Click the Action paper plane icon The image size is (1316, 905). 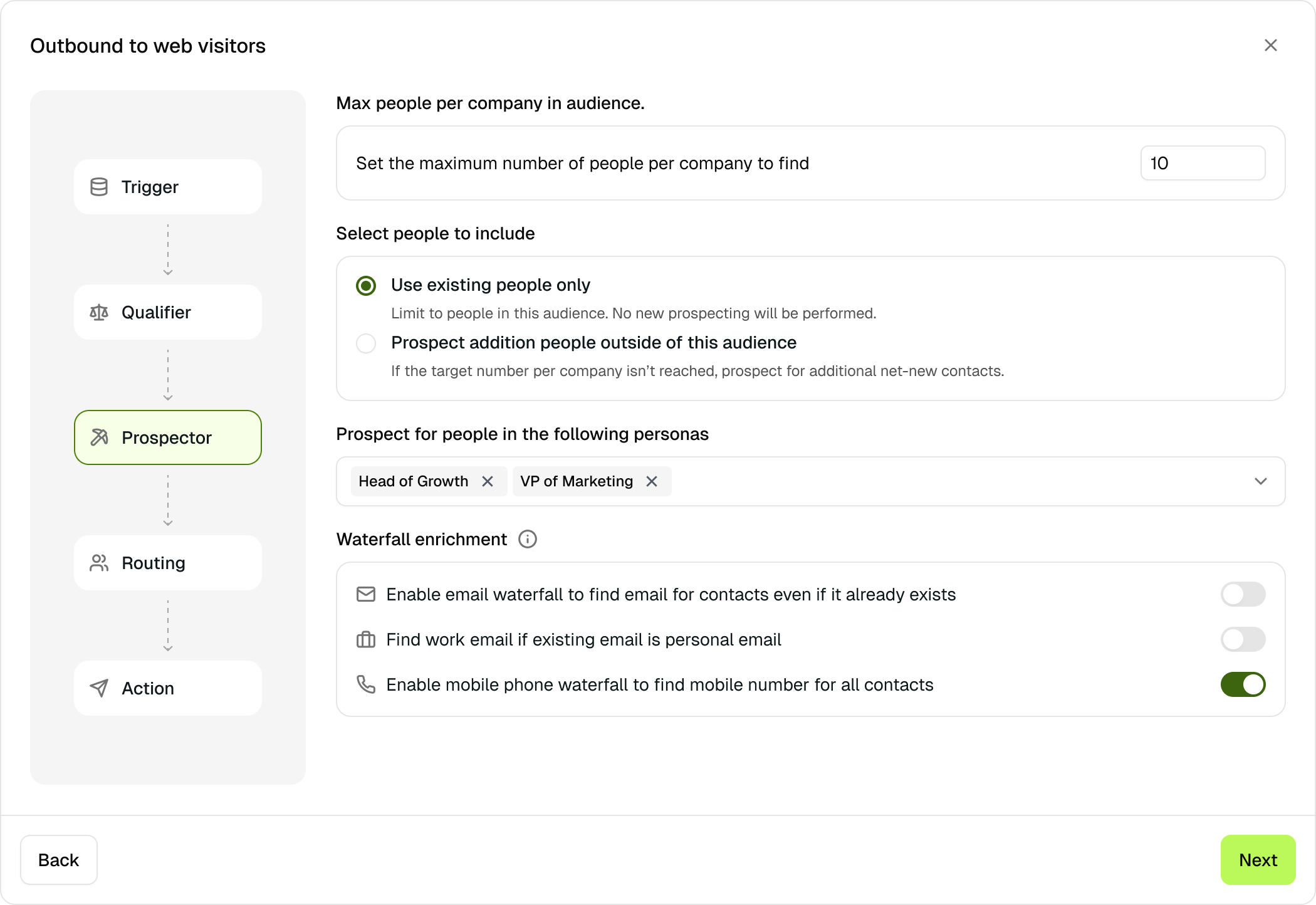99,688
